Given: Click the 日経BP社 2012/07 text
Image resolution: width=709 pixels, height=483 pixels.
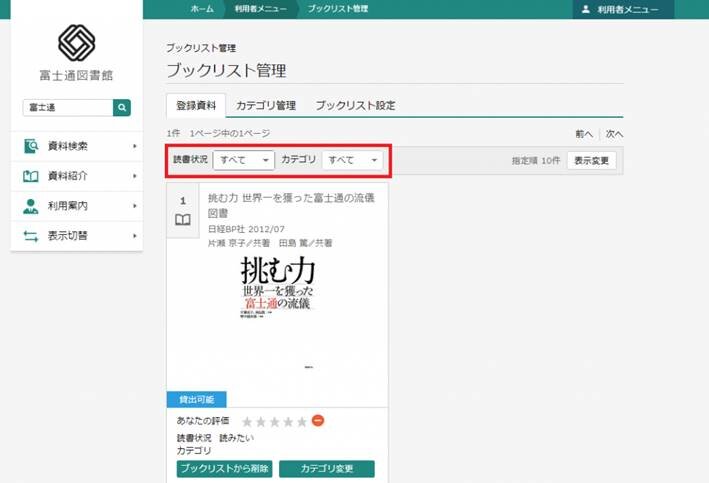Looking at the screenshot, I should coord(246,229).
